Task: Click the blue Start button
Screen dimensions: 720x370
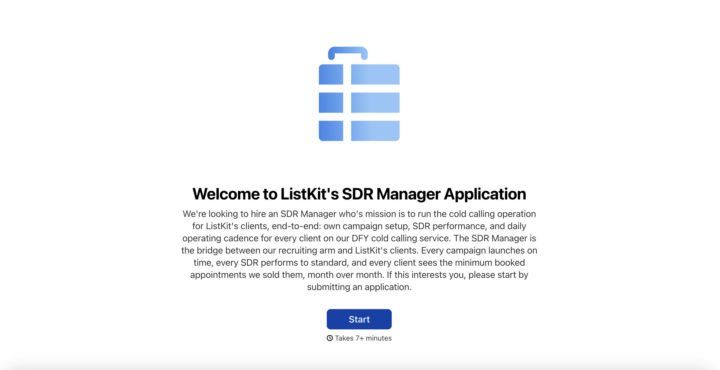Action: [359, 319]
